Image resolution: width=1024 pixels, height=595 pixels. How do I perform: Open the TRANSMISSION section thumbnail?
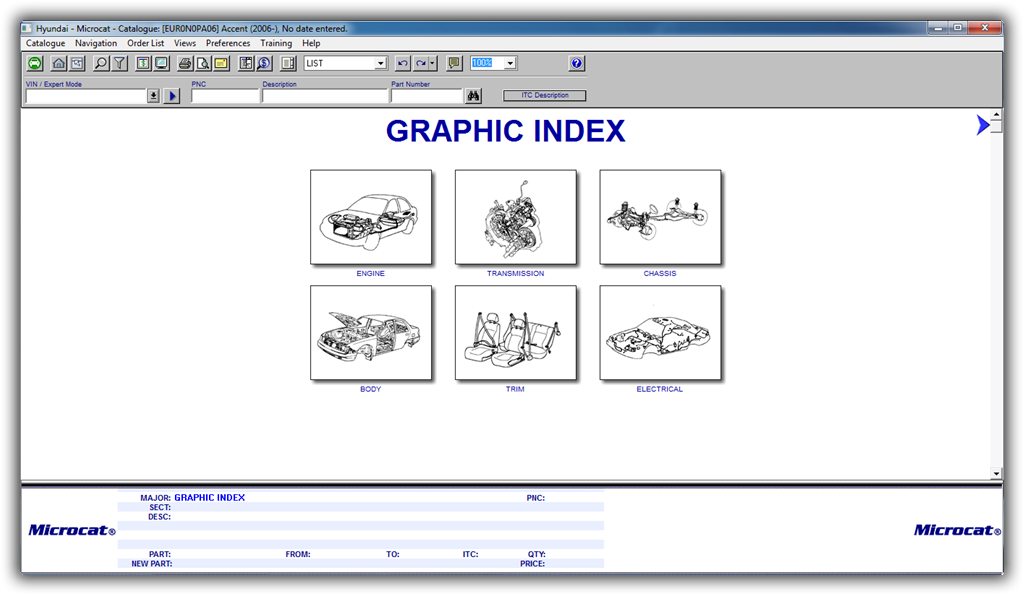[516, 217]
